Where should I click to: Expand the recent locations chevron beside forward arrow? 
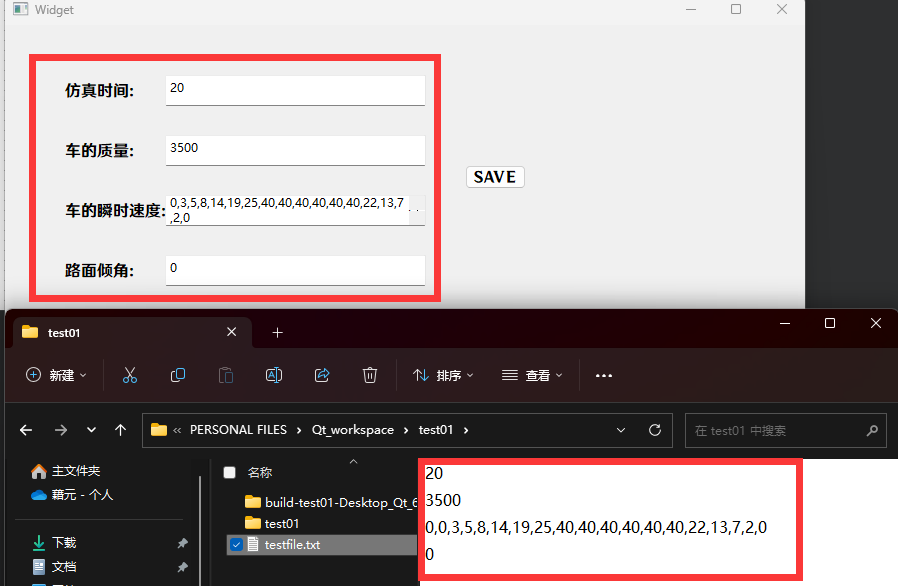click(x=91, y=430)
